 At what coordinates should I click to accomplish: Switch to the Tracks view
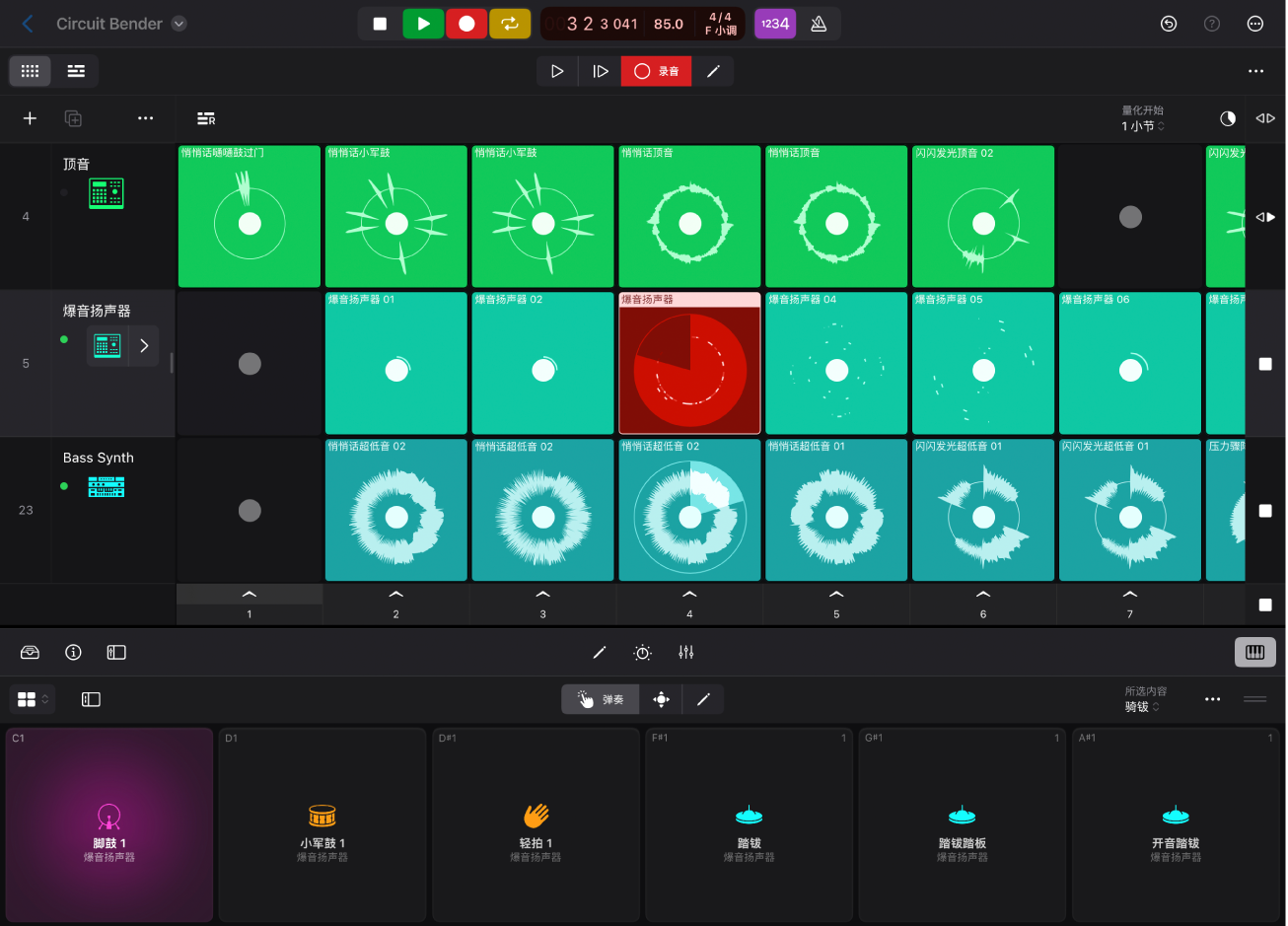76,71
